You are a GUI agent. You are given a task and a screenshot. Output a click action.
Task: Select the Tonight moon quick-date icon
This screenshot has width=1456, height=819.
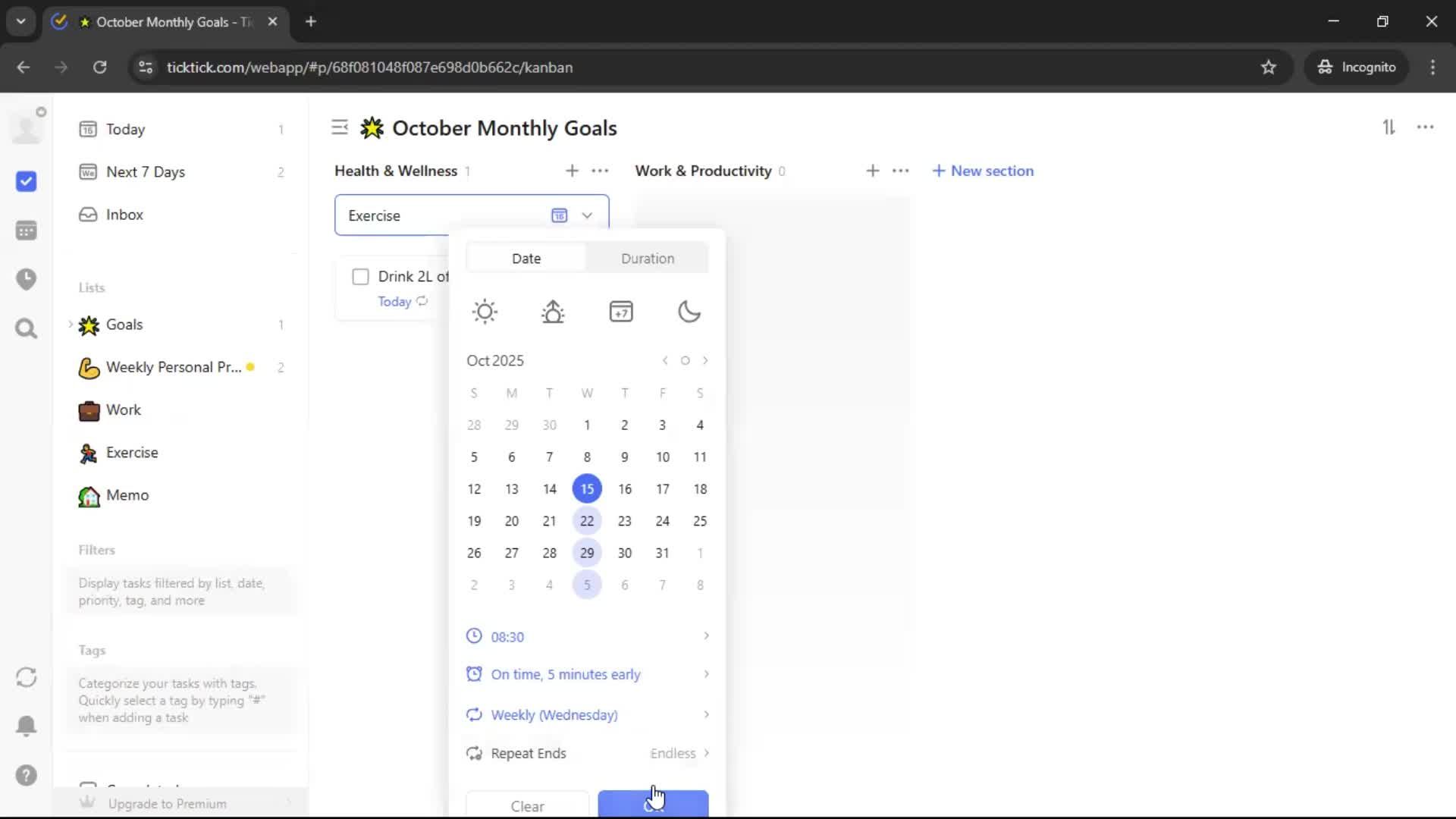689,312
